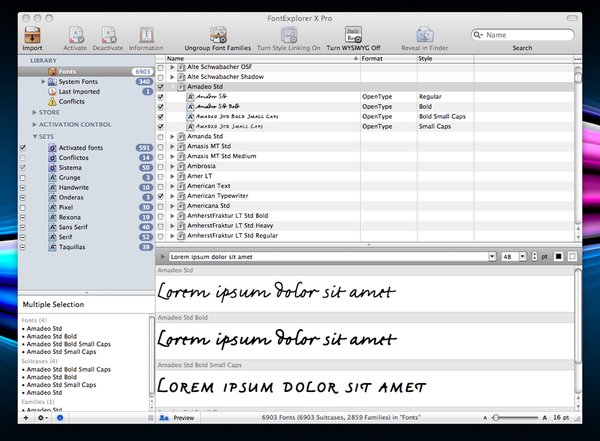Click the Import toolbar icon
Viewport: 600px width, 441px height.
click(32, 35)
